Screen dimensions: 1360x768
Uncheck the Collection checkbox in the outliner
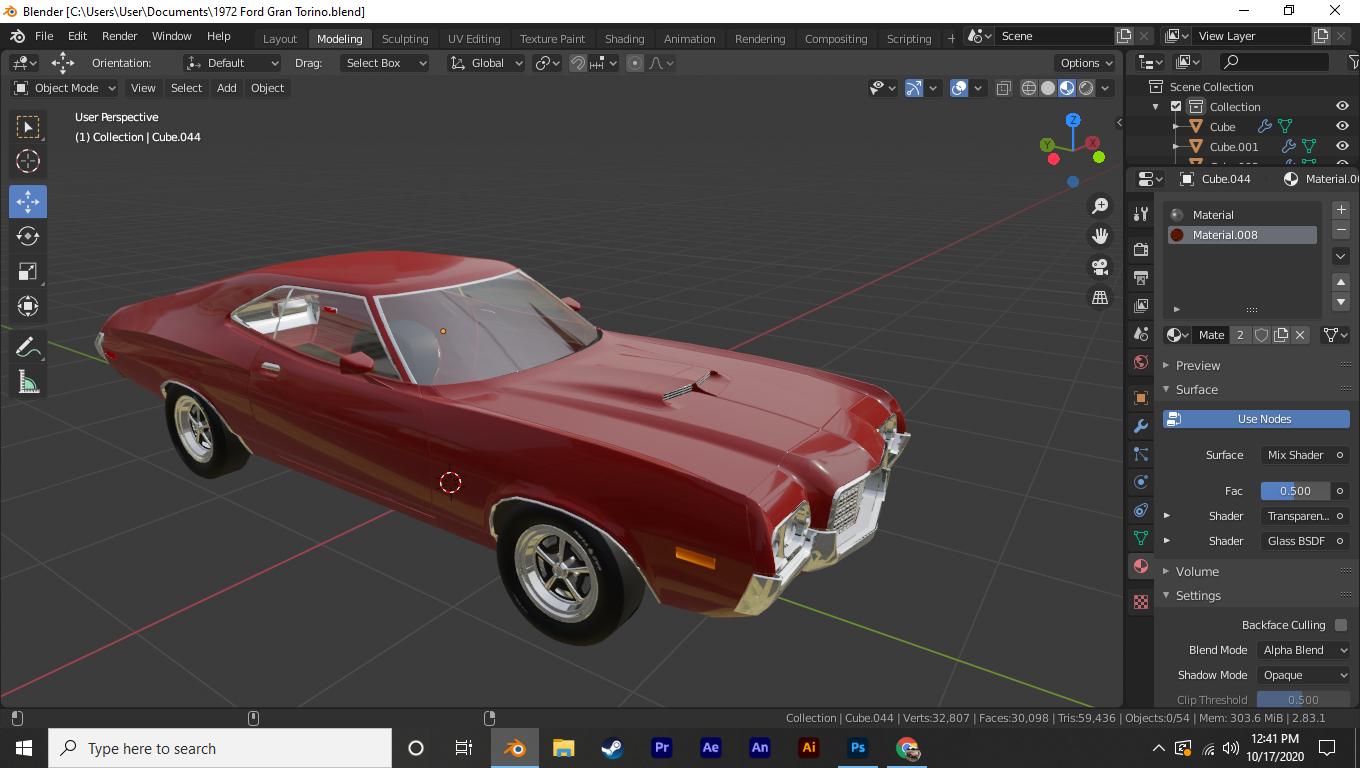click(1176, 107)
